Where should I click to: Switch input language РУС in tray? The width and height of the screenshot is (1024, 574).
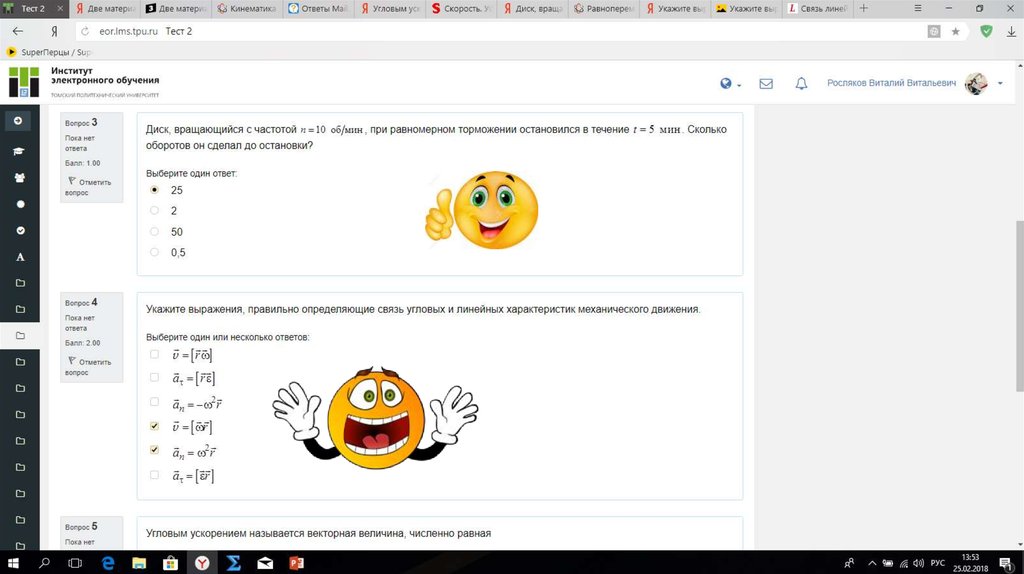click(x=937, y=563)
